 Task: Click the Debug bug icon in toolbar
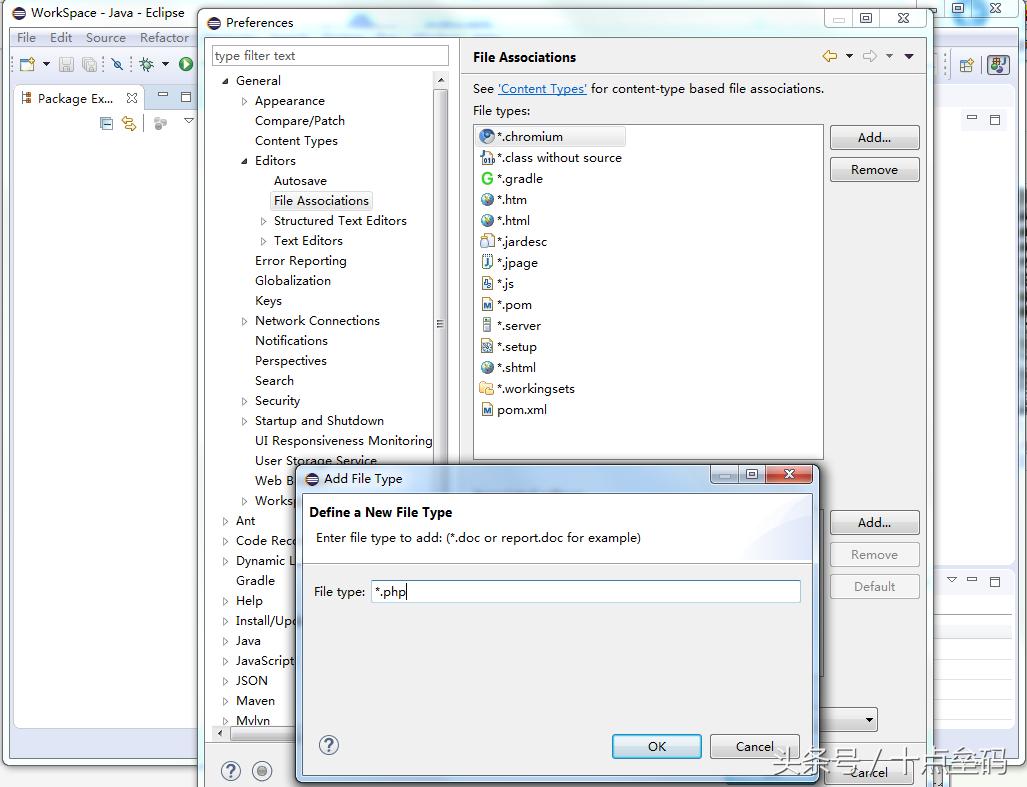click(x=147, y=64)
